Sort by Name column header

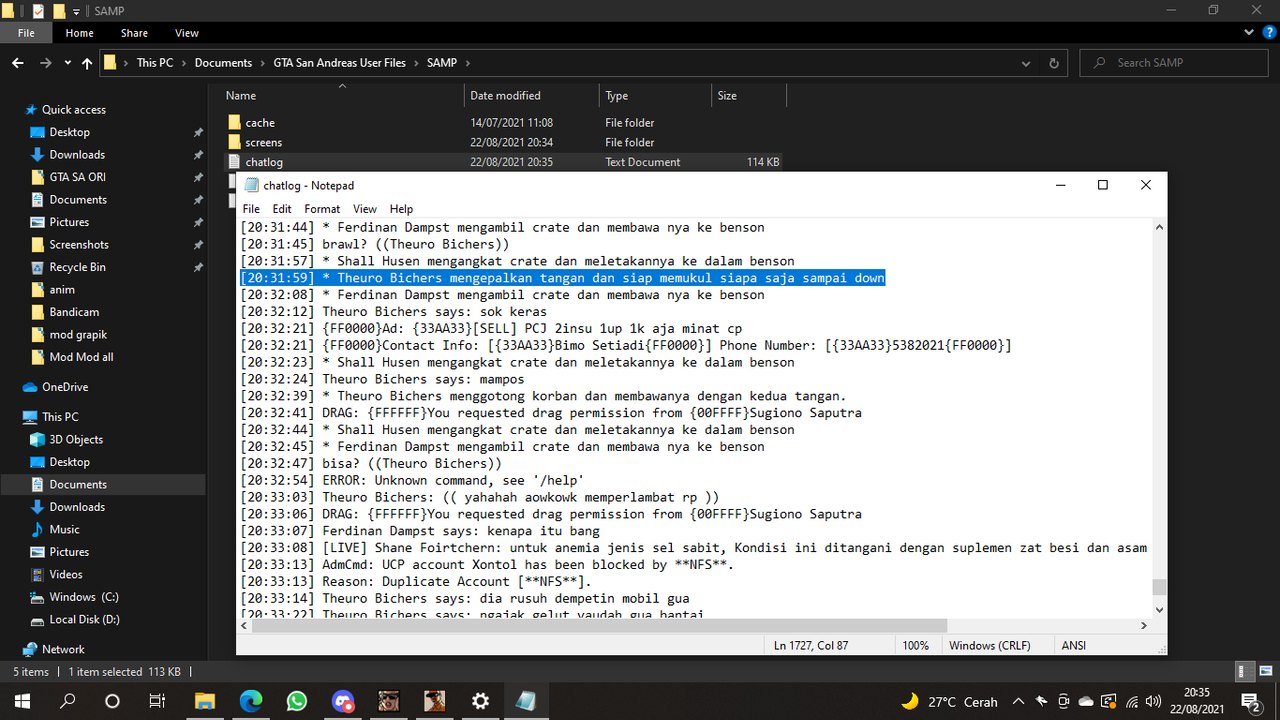pyautogui.click(x=342, y=96)
